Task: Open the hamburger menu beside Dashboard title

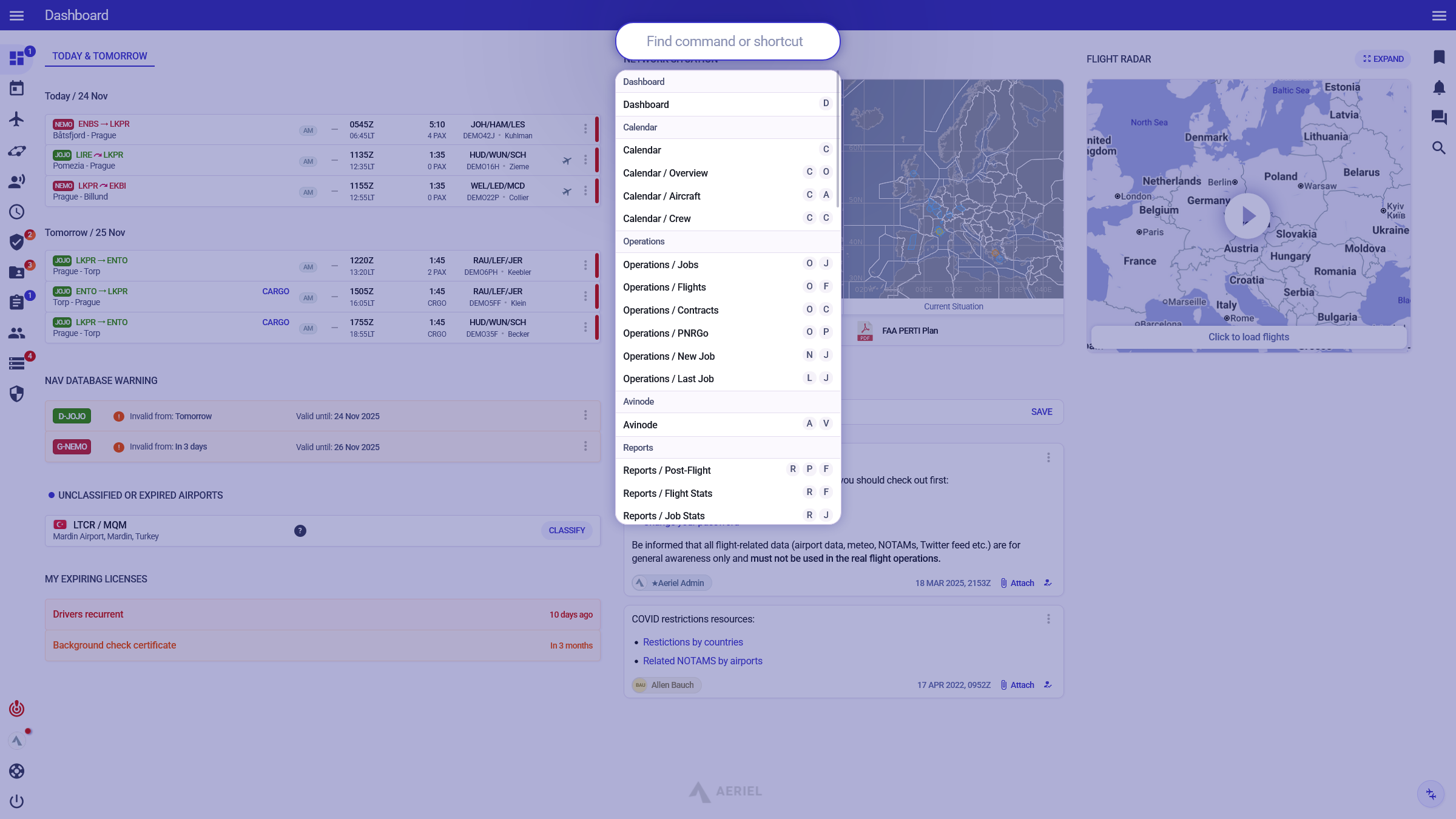Action: coord(16,15)
